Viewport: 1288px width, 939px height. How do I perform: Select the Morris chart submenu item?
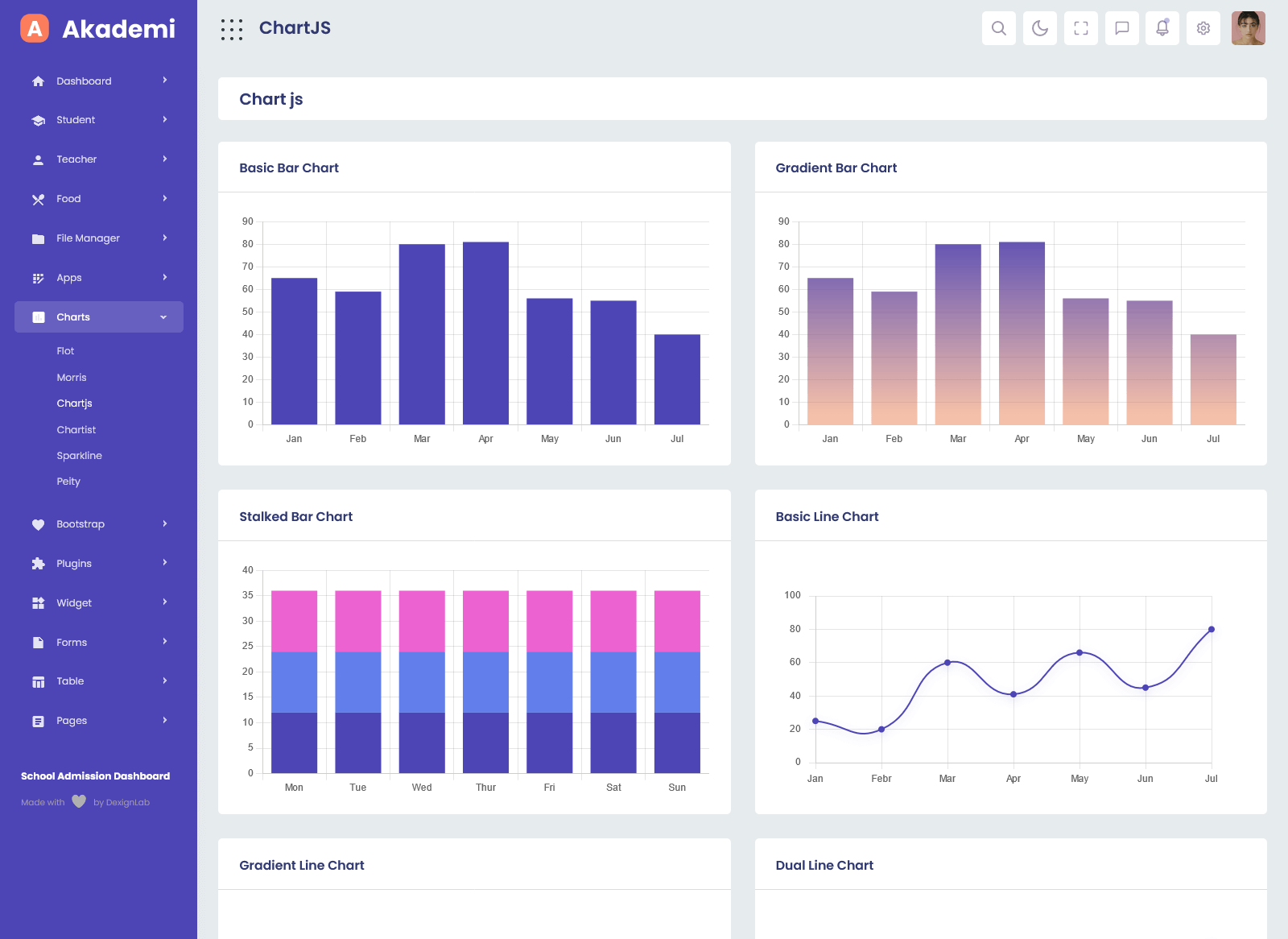[x=72, y=378]
